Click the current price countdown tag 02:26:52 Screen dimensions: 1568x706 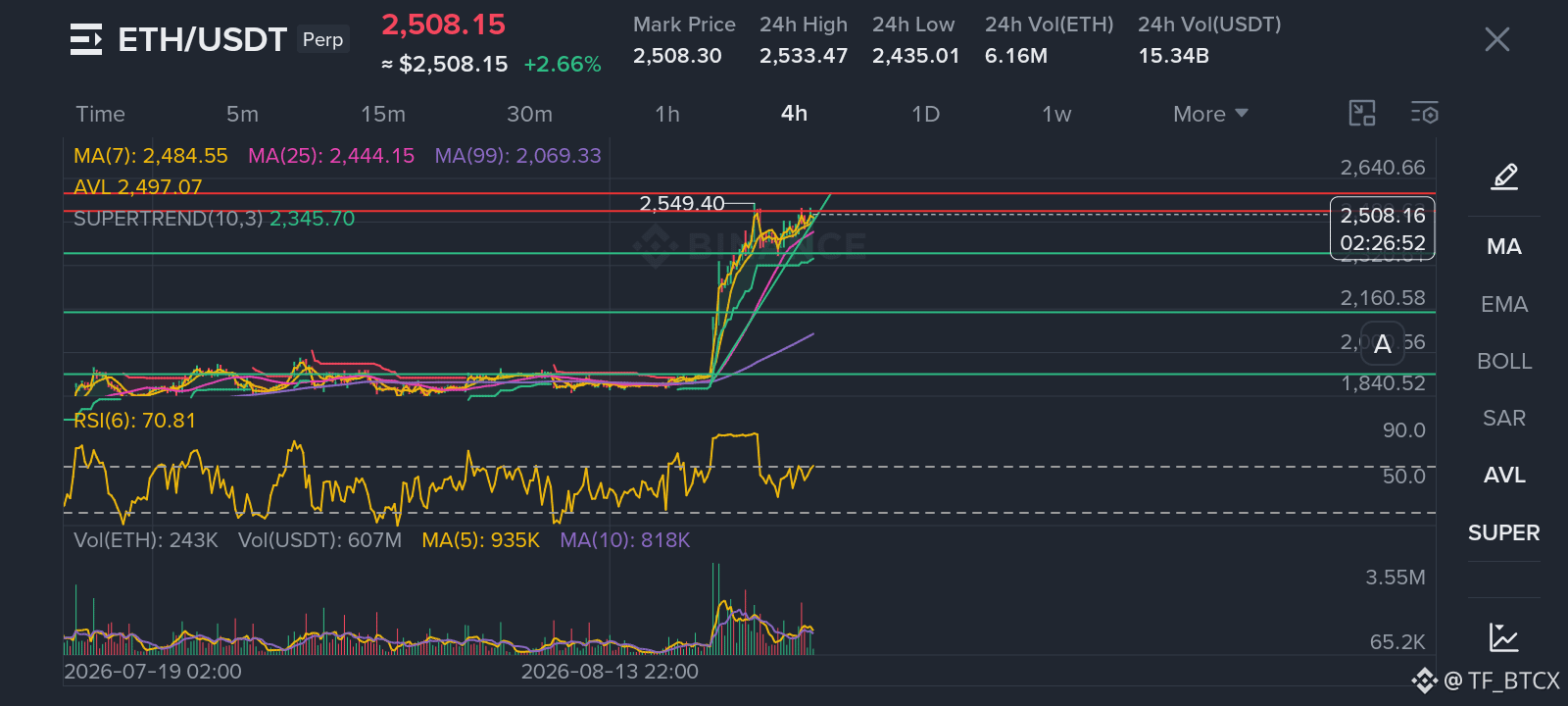[x=1383, y=242]
